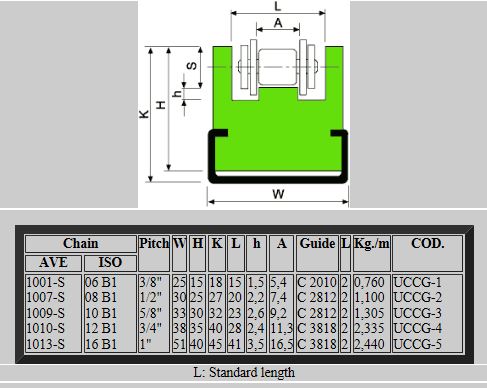This screenshot has height=388, width=487.
Task: Click the 1001-S chain entry
Action: tap(45, 282)
